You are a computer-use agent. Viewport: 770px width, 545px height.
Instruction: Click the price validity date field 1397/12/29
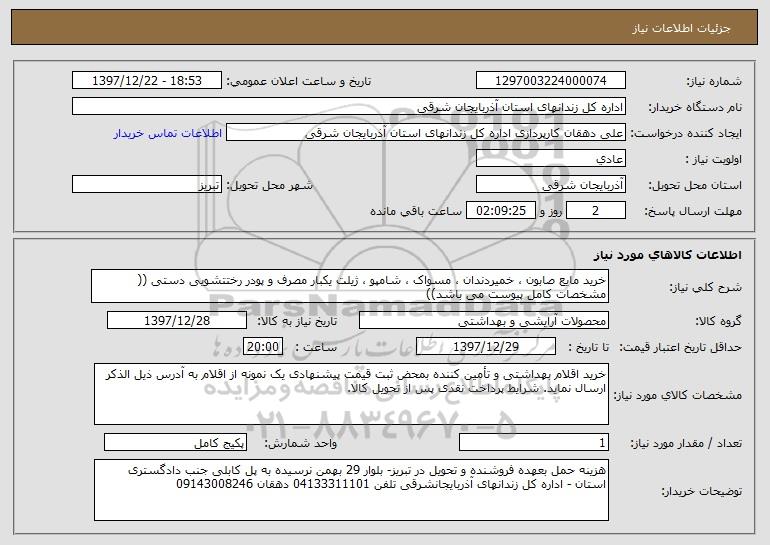tap(486, 347)
